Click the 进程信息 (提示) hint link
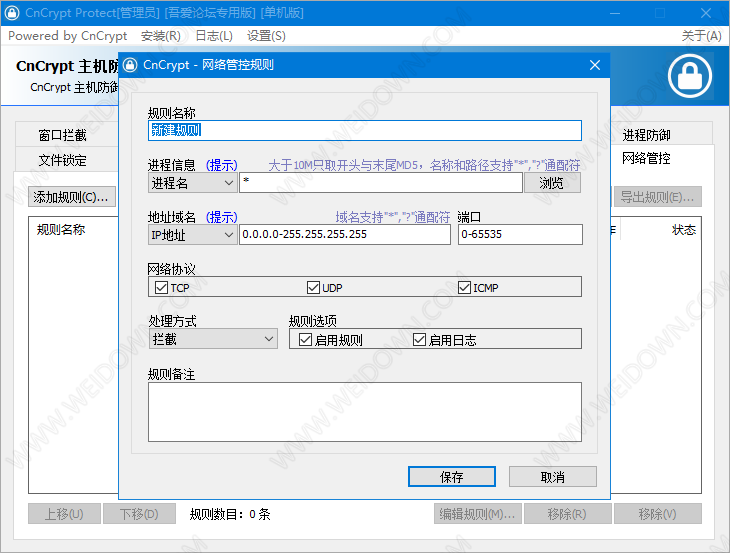This screenshot has width=730, height=553. point(222,165)
